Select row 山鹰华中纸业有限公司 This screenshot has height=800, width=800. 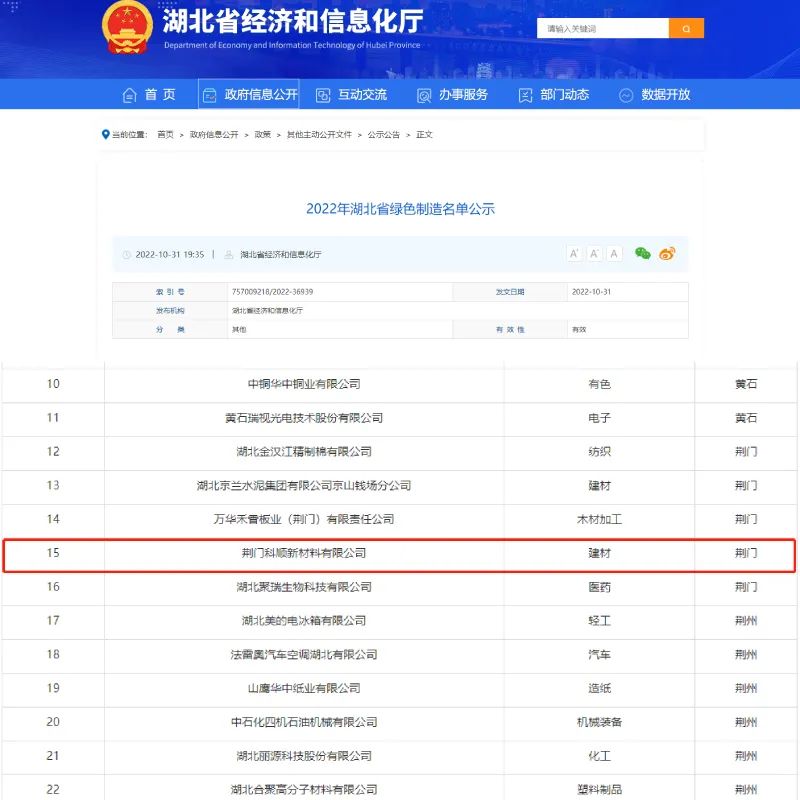point(399,688)
